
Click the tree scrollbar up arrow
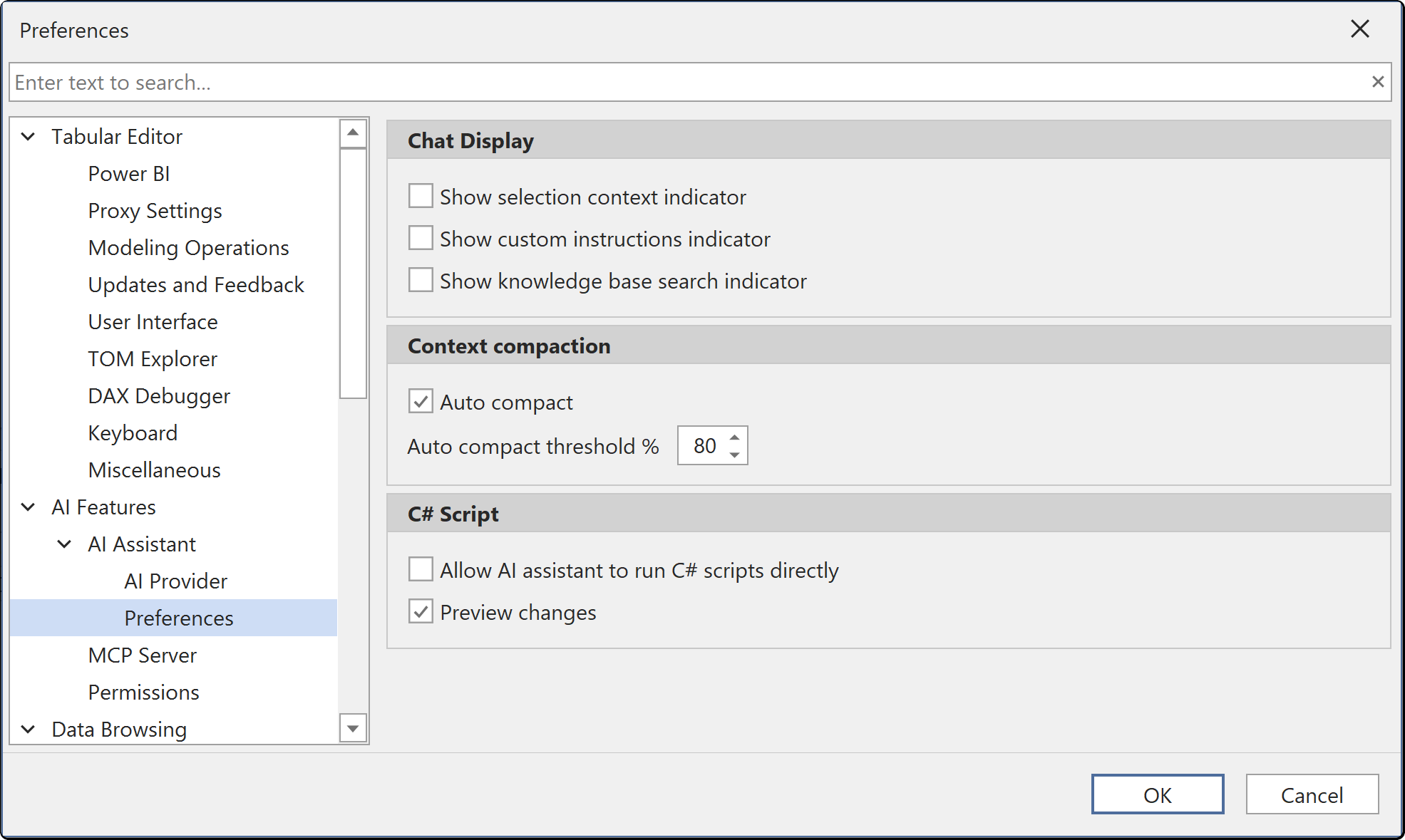(353, 133)
